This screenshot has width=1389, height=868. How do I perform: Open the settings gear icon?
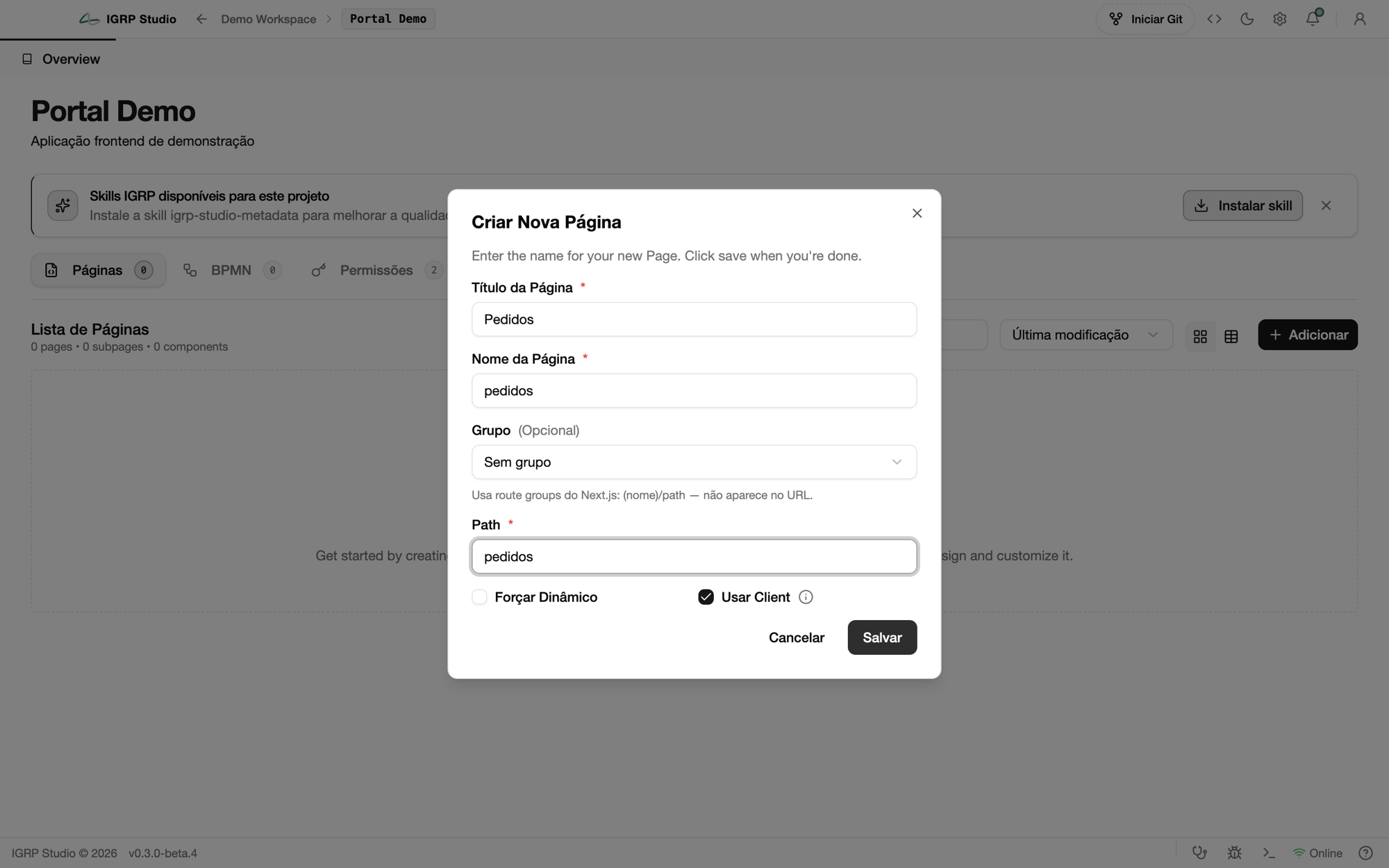1279,19
